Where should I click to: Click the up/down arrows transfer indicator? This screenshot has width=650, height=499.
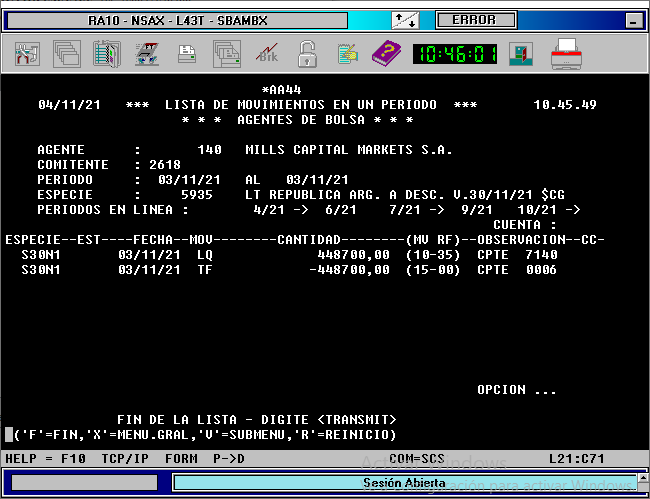tap(405, 20)
